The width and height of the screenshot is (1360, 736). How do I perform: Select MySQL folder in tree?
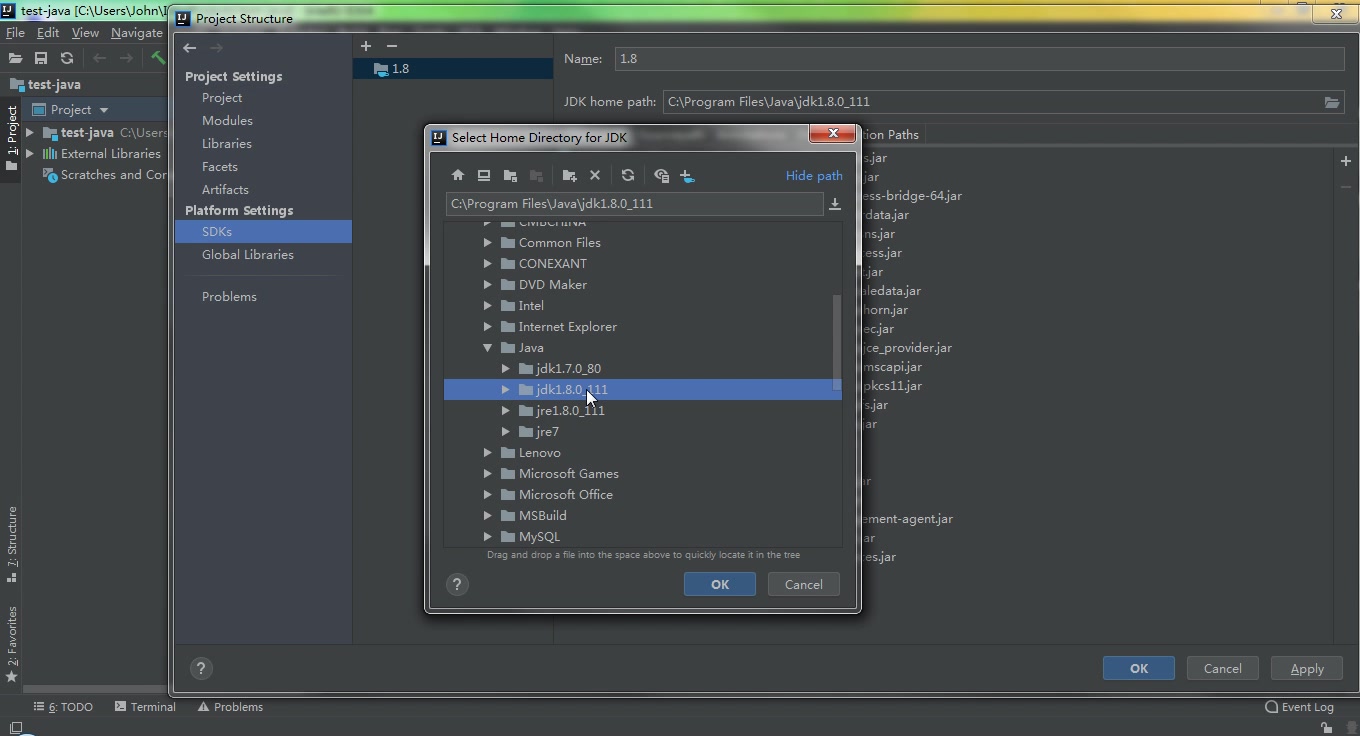click(x=539, y=537)
